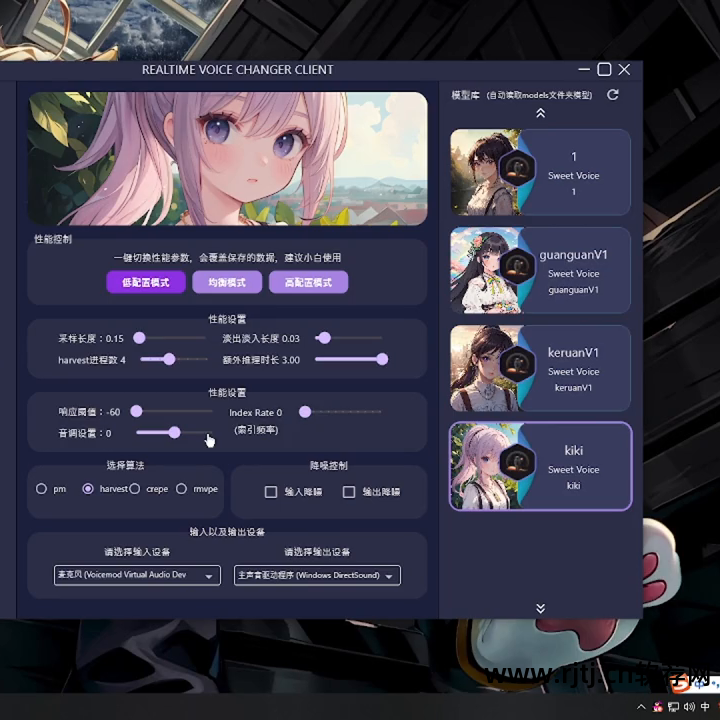This screenshot has width=720, height=720.
Task: Click hexagon badge icon on model 1 card
Action: tap(517, 168)
